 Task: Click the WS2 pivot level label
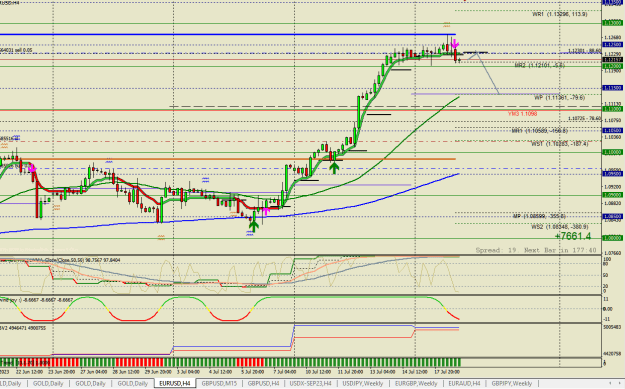[x=560, y=227]
